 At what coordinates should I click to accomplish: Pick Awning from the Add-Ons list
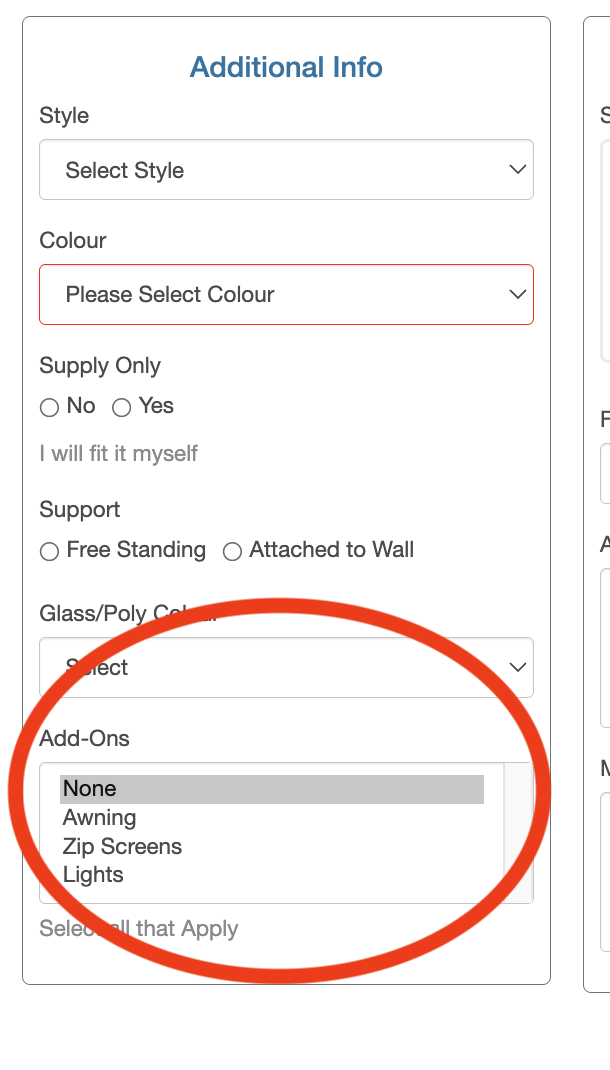(100, 818)
